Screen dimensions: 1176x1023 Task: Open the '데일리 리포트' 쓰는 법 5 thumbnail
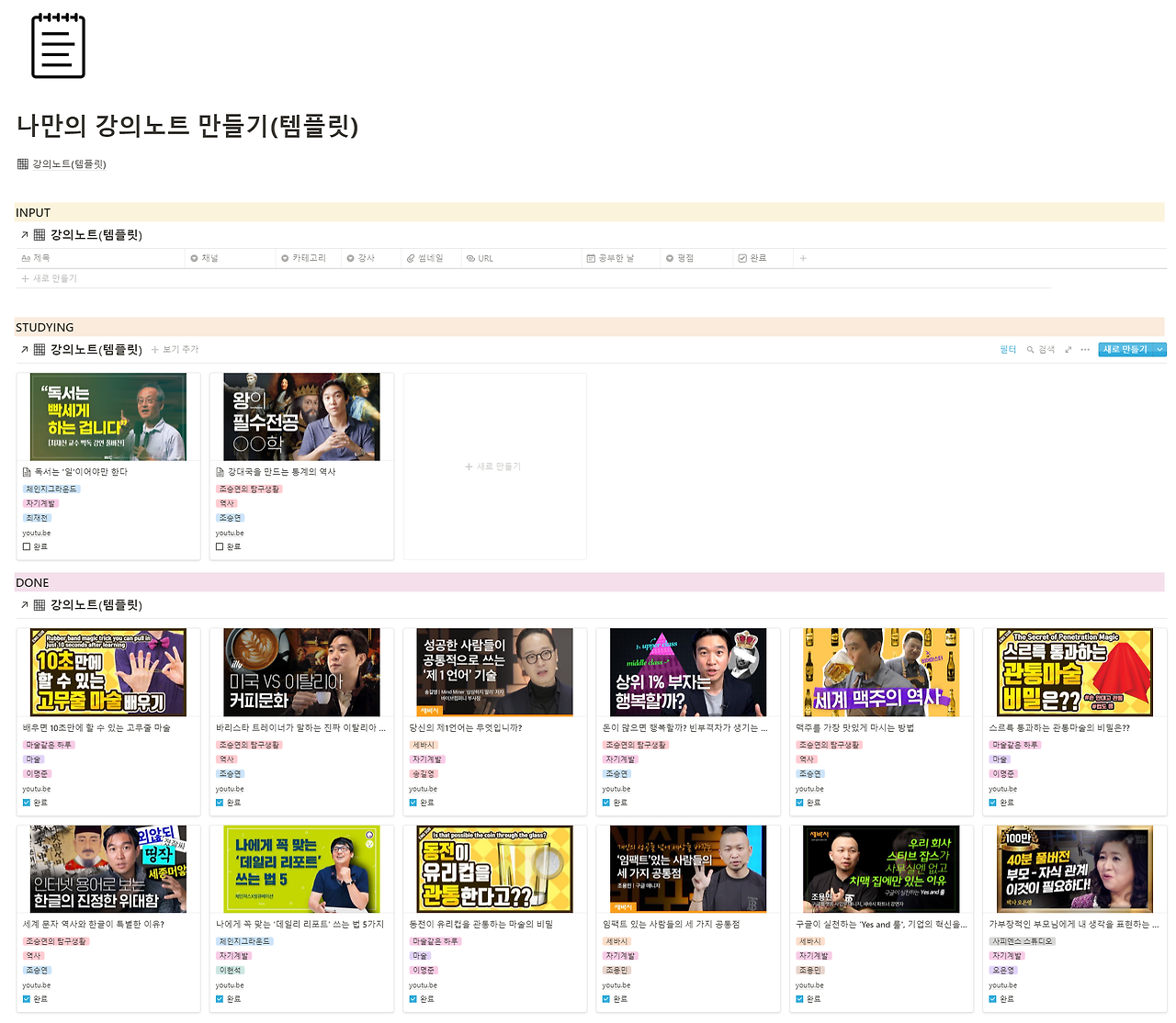301,869
